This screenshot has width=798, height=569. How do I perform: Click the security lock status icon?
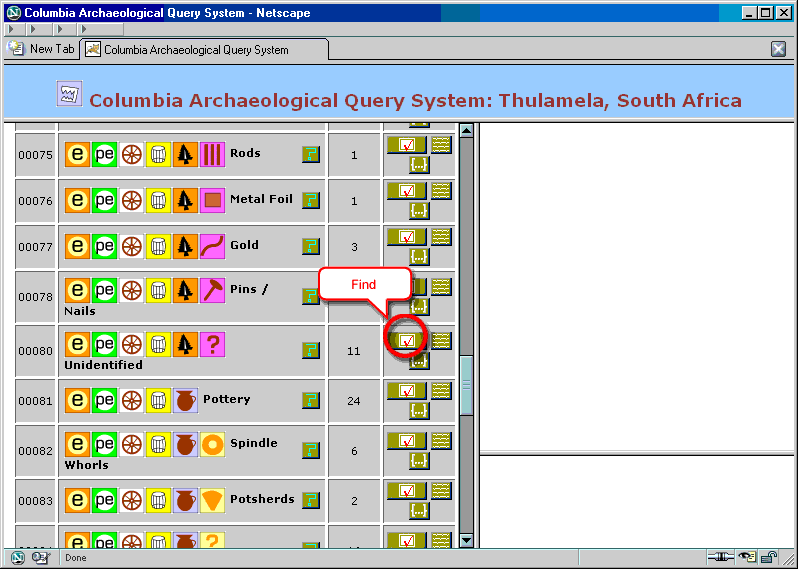pos(770,558)
